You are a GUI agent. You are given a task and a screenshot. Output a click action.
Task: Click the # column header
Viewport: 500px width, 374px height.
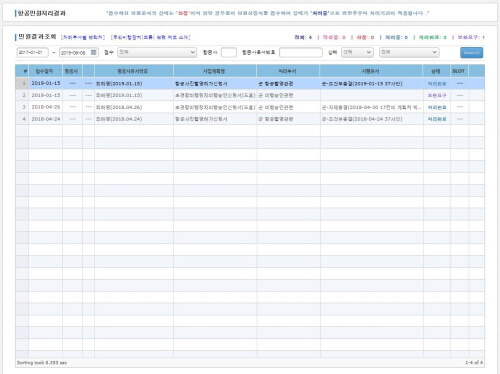22,71
